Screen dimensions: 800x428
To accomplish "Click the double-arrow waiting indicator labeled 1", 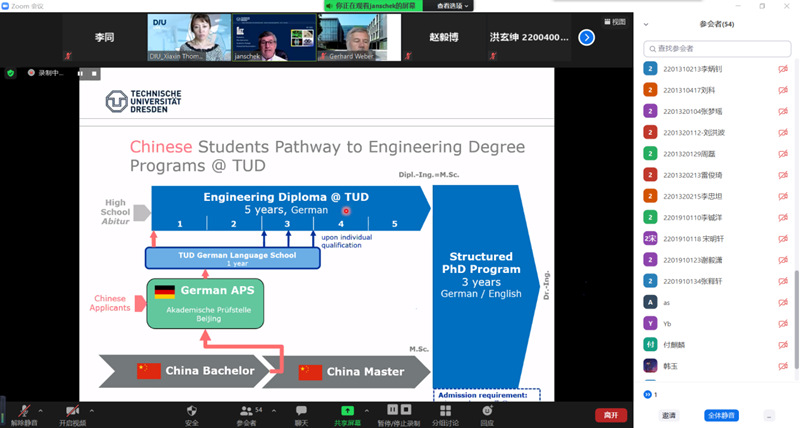I will [x=648, y=394].
